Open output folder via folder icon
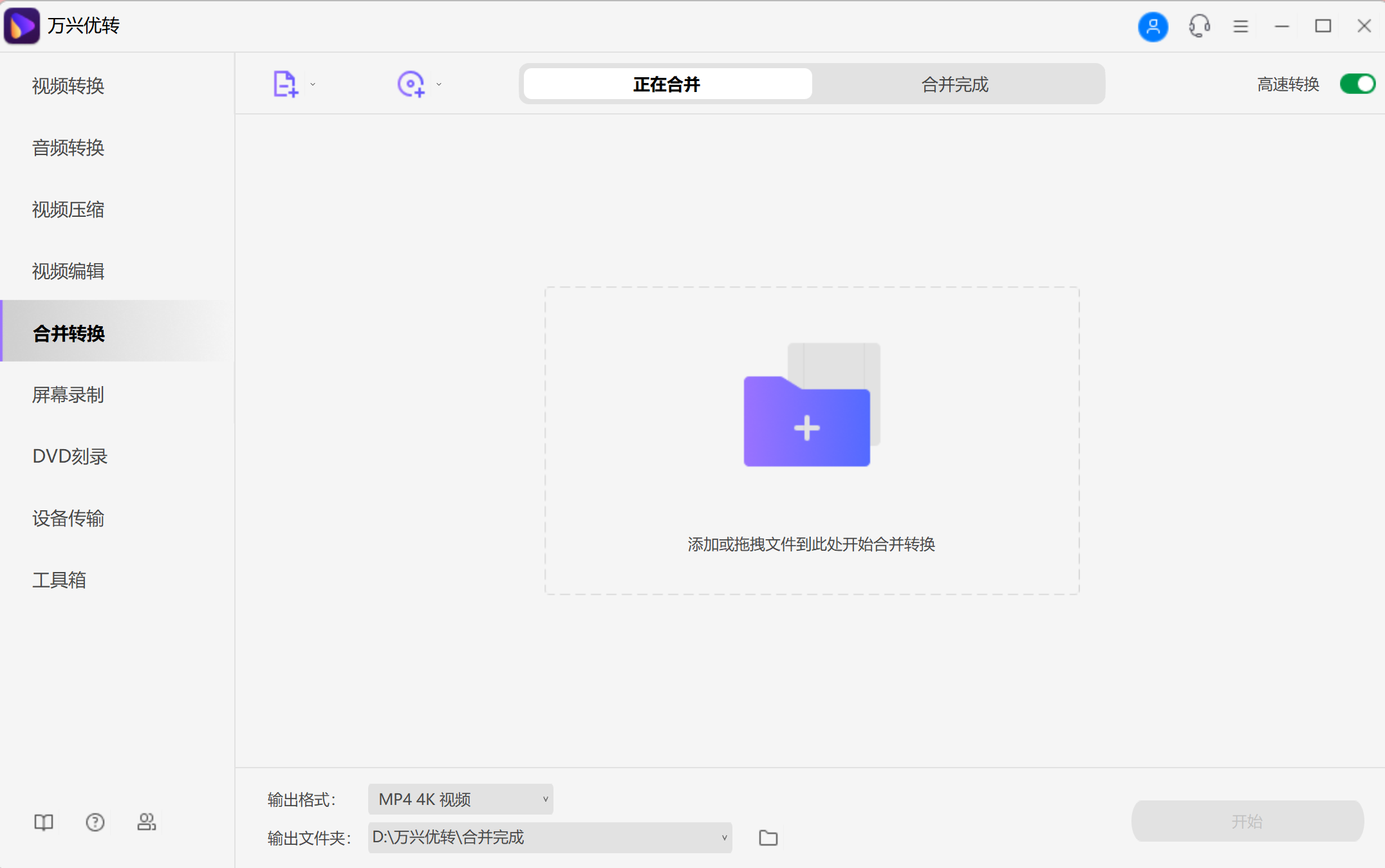Viewport: 1385px width, 868px height. (768, 838)
